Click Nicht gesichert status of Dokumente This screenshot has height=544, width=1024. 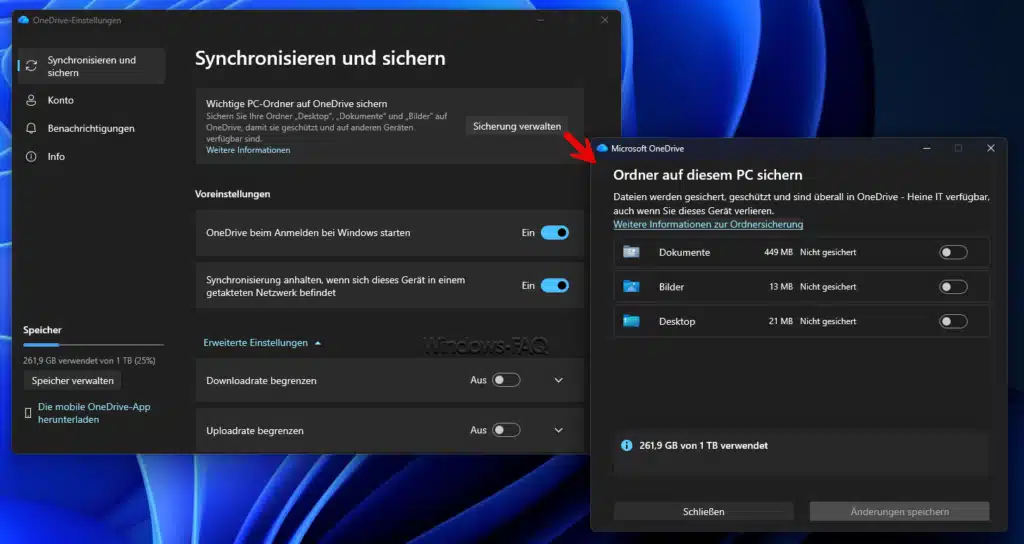point(828,252)
